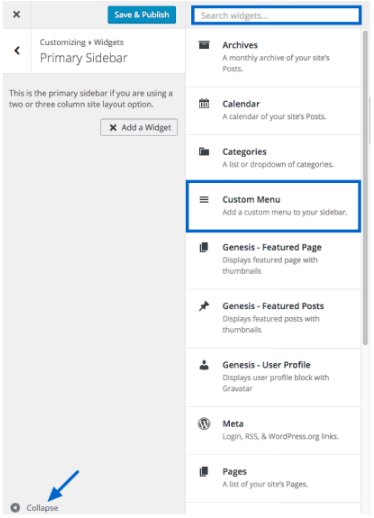Go back using the left chevron

pos(17,50)
